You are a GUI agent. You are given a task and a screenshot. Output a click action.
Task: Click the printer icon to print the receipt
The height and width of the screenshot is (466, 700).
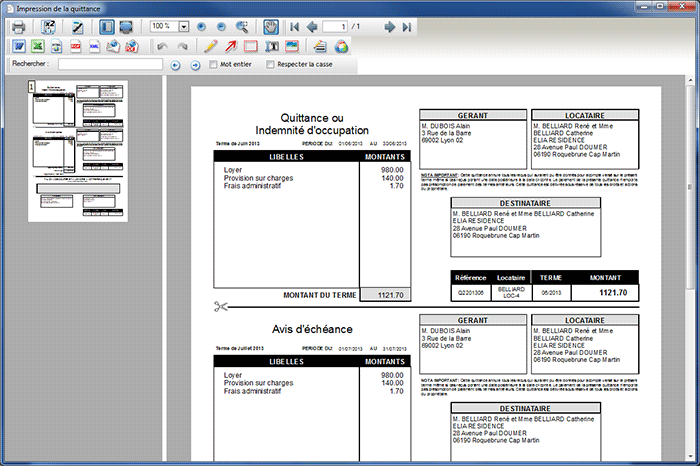click(x=18, y=27)
